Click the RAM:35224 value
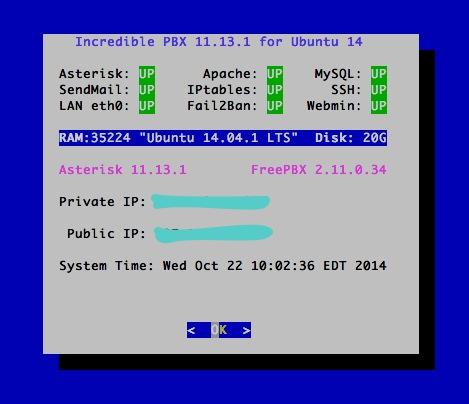The image size is (469, 404). coord(95,138)
